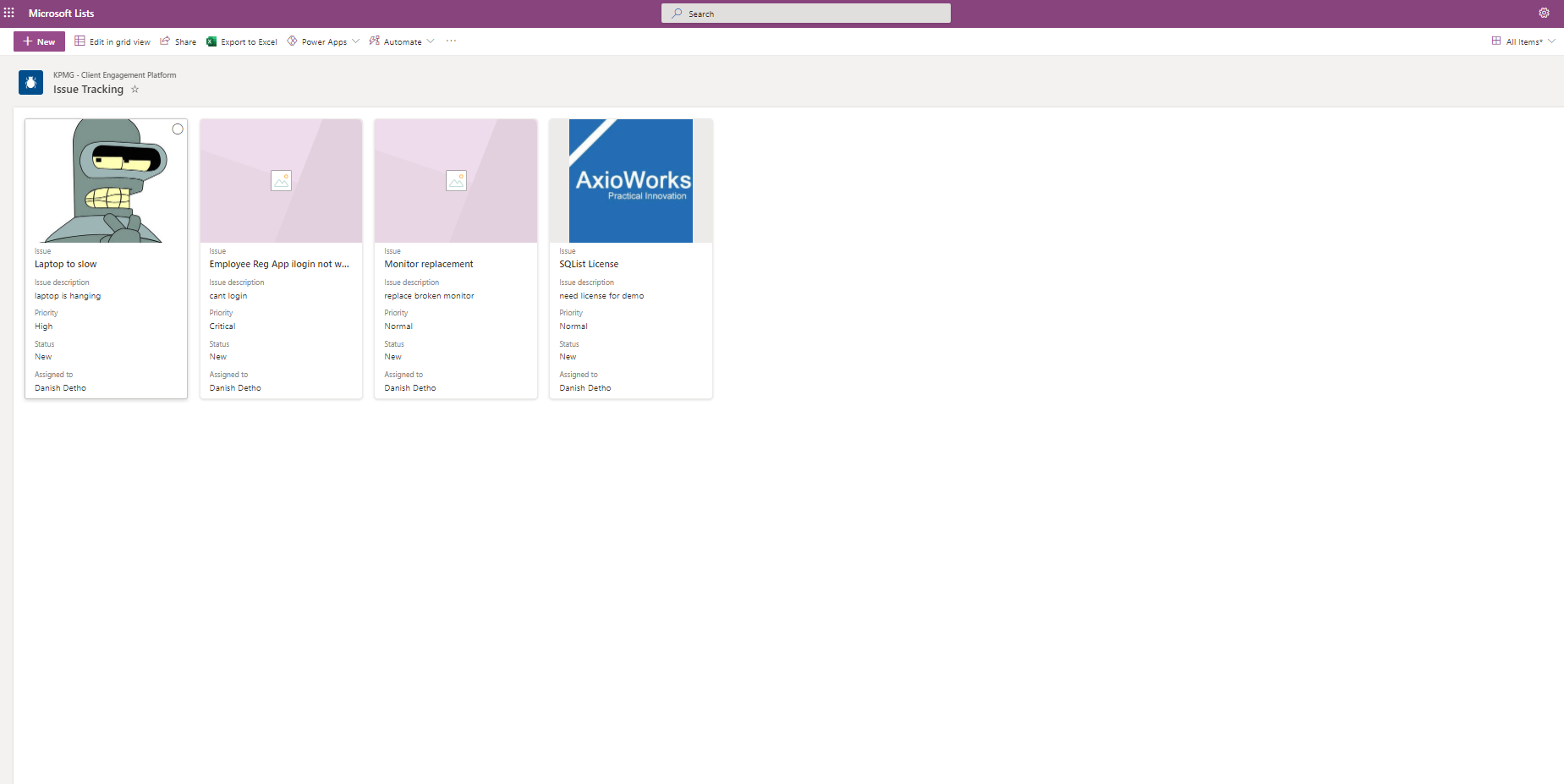Image resolution: width=1564 pixels, height=784 pixels.
Task: Open the Microsoft Lists home link
Action: [x=61, y=14]
